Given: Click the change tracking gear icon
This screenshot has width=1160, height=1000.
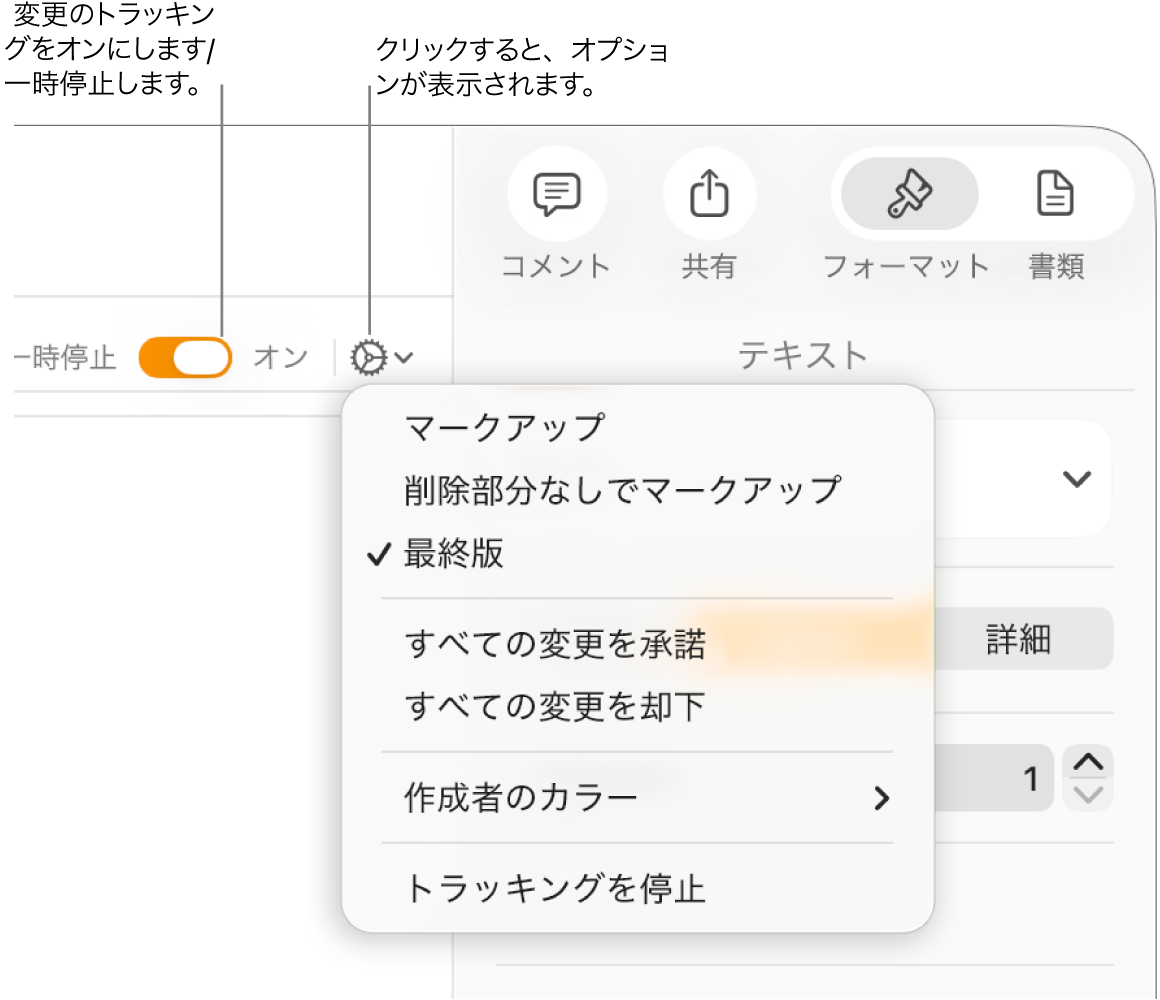Looking at the screenshot, I should (x=369, y=357).
